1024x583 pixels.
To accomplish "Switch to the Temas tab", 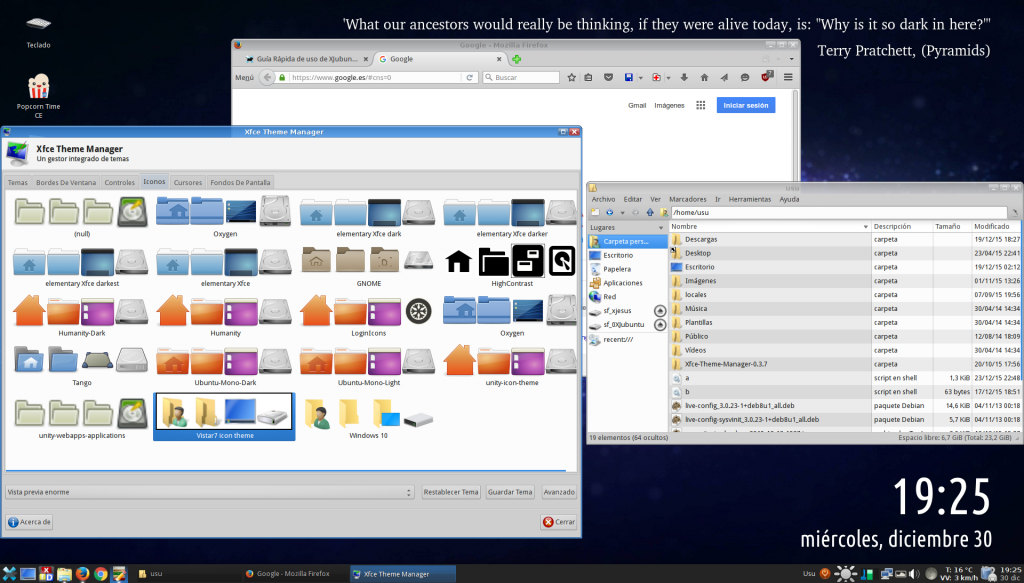I will point(18,183).
